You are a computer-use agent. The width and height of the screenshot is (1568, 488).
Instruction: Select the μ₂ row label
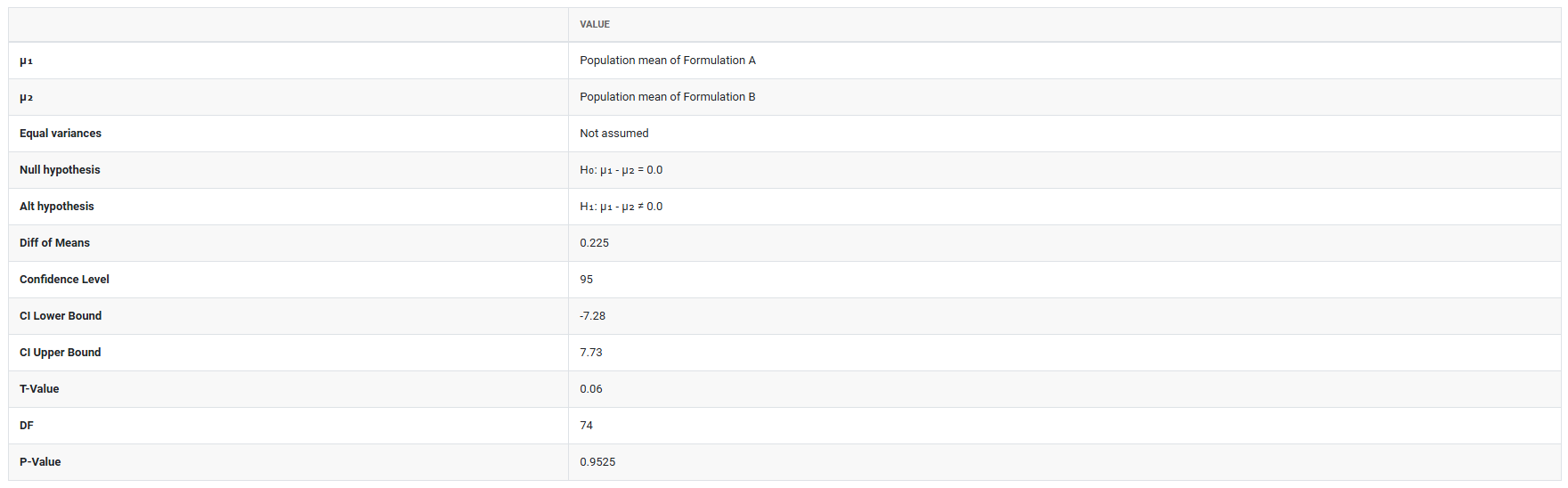27,97
